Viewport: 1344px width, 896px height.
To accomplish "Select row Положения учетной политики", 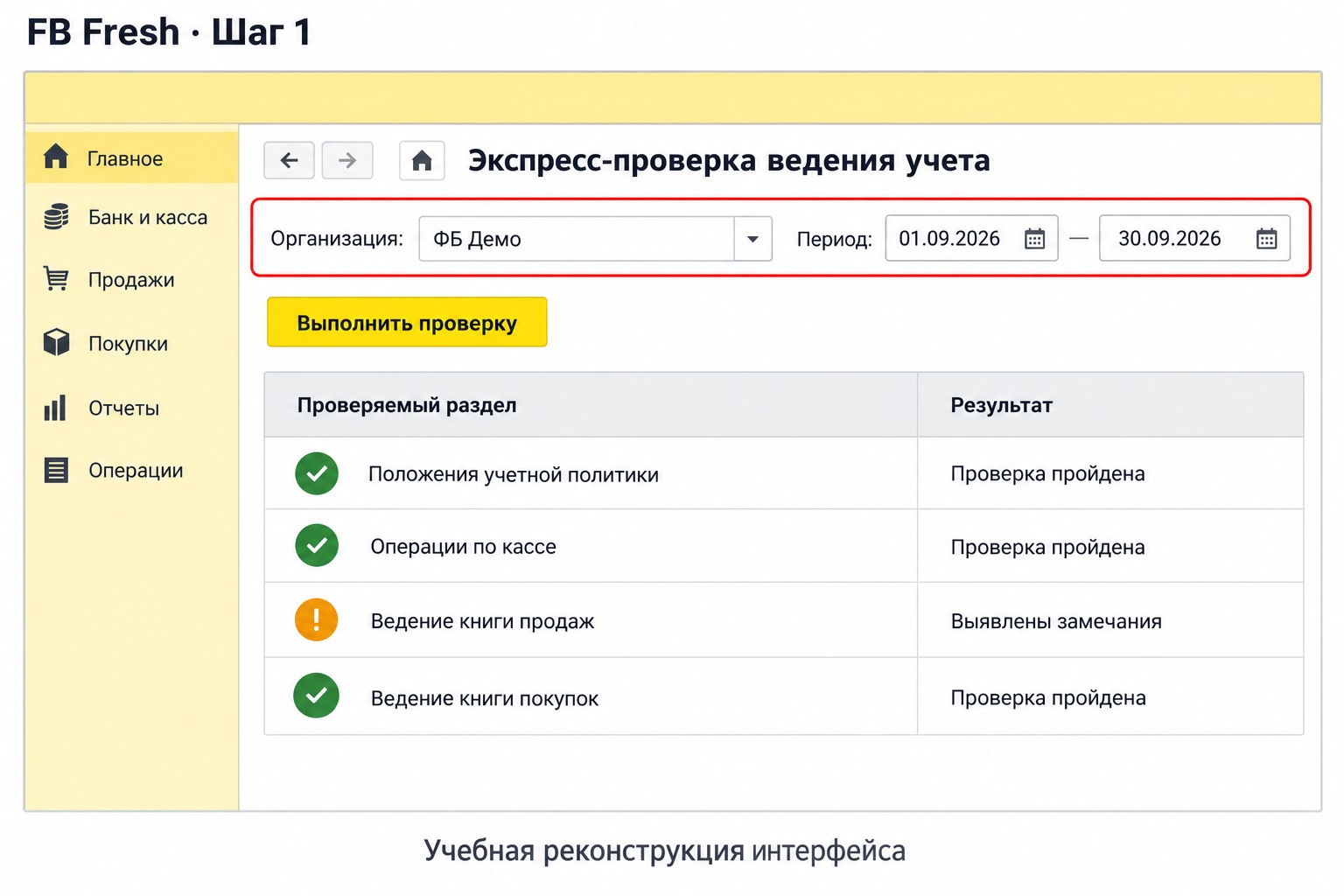I will point(784,473).
